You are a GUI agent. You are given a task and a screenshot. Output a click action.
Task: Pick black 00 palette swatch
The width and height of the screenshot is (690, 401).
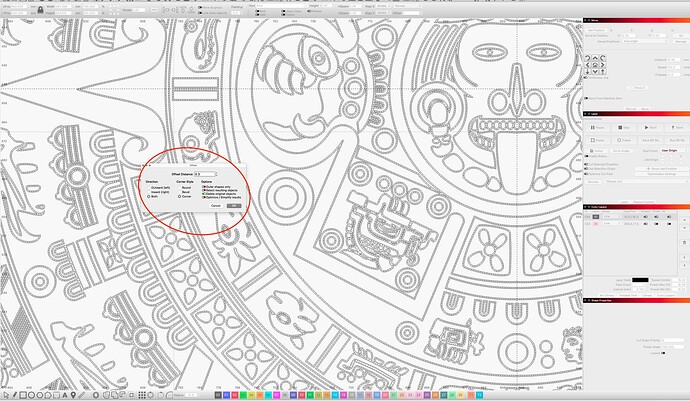coord(218,395)
